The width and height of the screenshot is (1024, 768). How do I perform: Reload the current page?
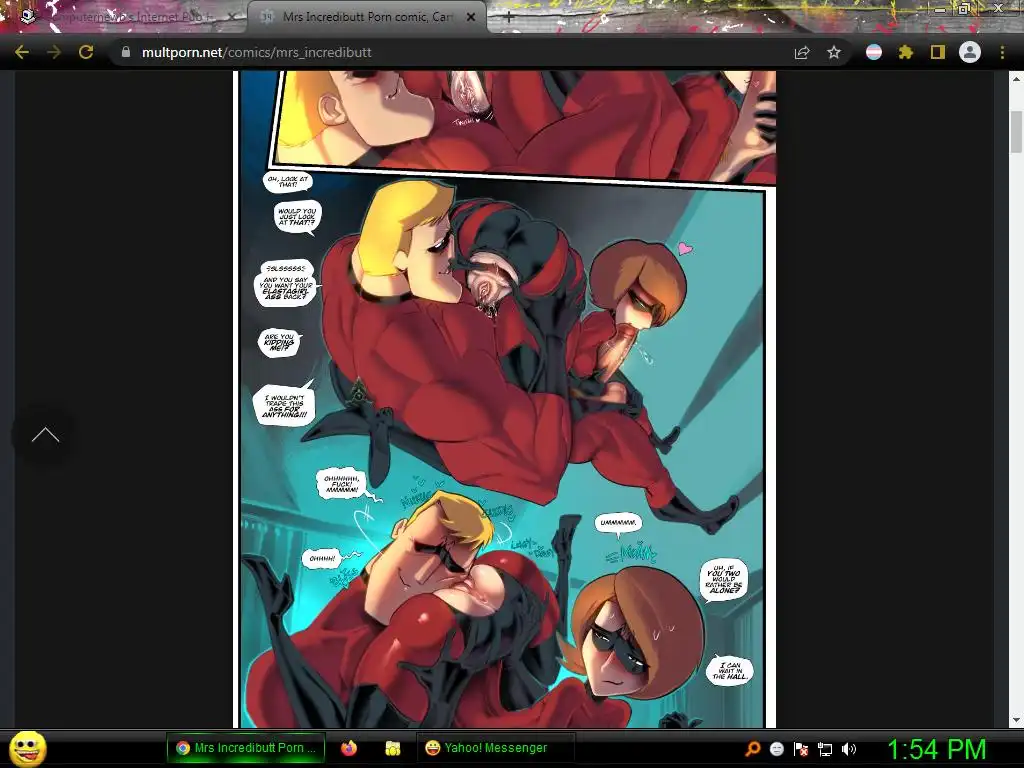tap(86, 52)
